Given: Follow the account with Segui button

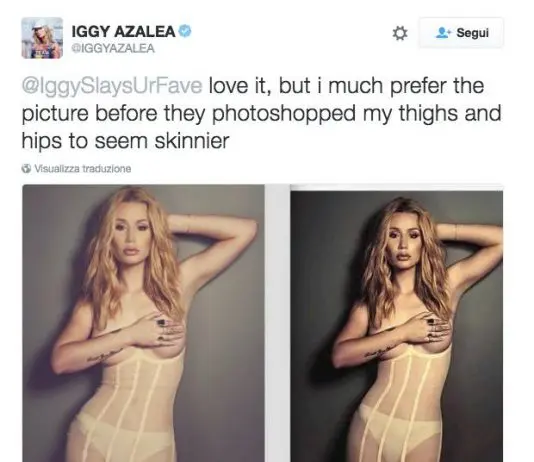Looking at the screenshot, I should tap(461, 33).
